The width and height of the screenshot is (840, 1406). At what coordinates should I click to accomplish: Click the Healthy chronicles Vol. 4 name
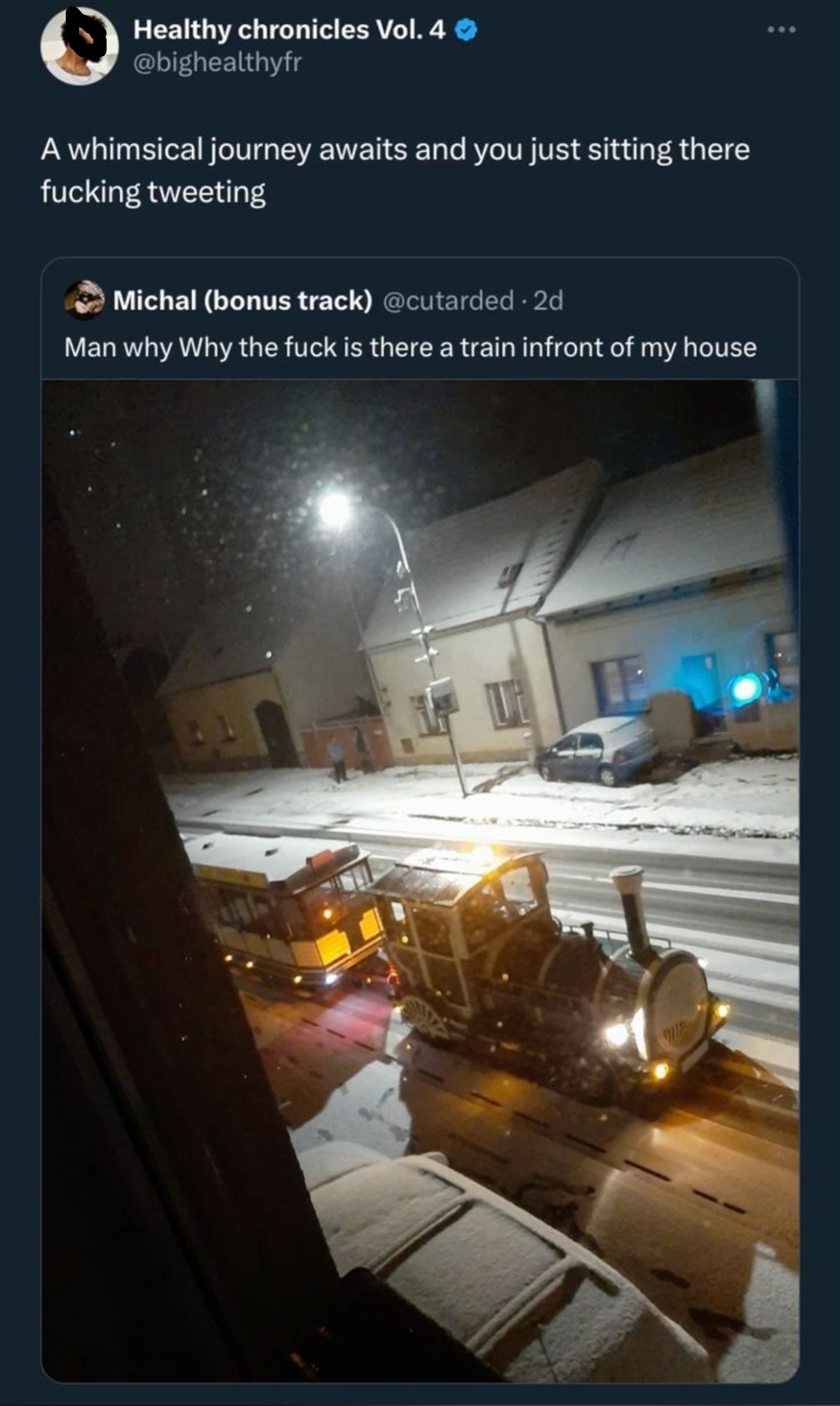[289, 30]
